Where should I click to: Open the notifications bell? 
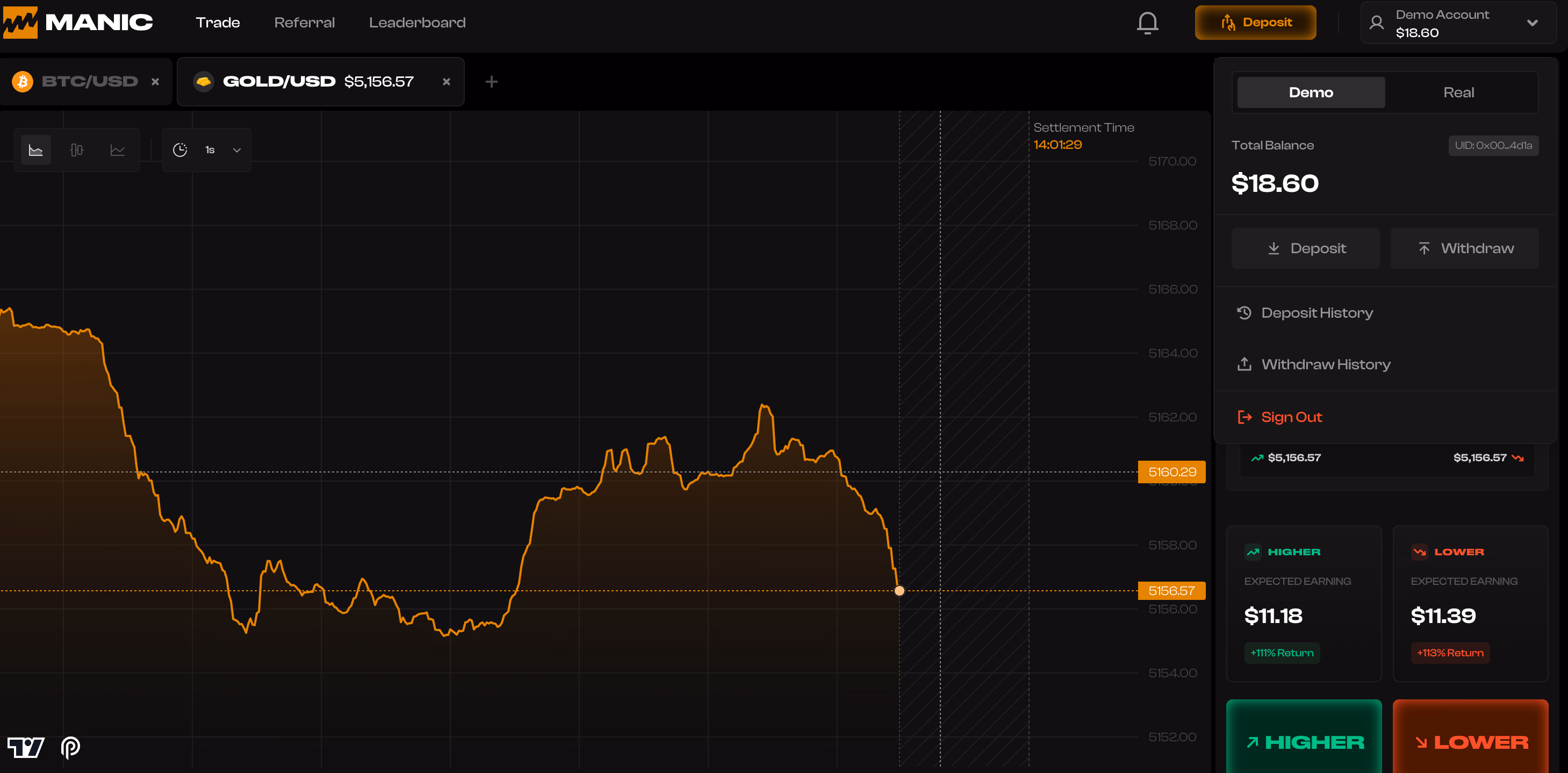pos(1147,23)
